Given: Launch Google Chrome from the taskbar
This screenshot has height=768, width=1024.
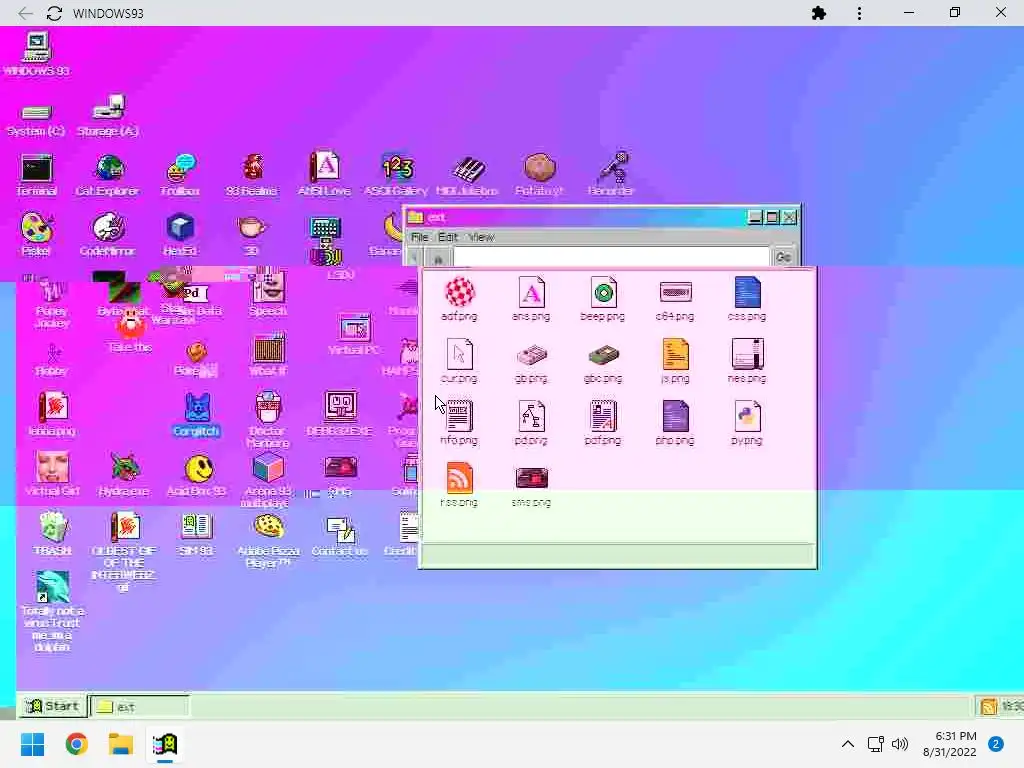Looking at the screenshot, I should [77, 744].
